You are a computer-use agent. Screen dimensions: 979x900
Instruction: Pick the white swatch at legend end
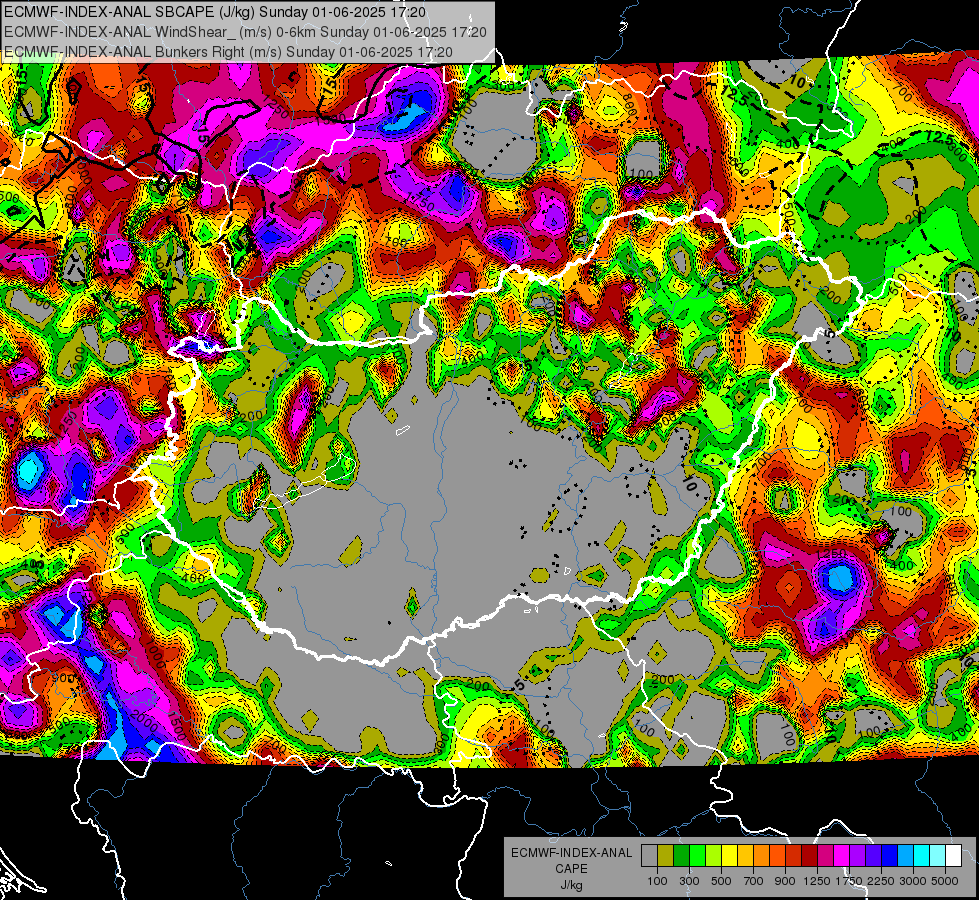pyautogui.click(x=954, y=856)
